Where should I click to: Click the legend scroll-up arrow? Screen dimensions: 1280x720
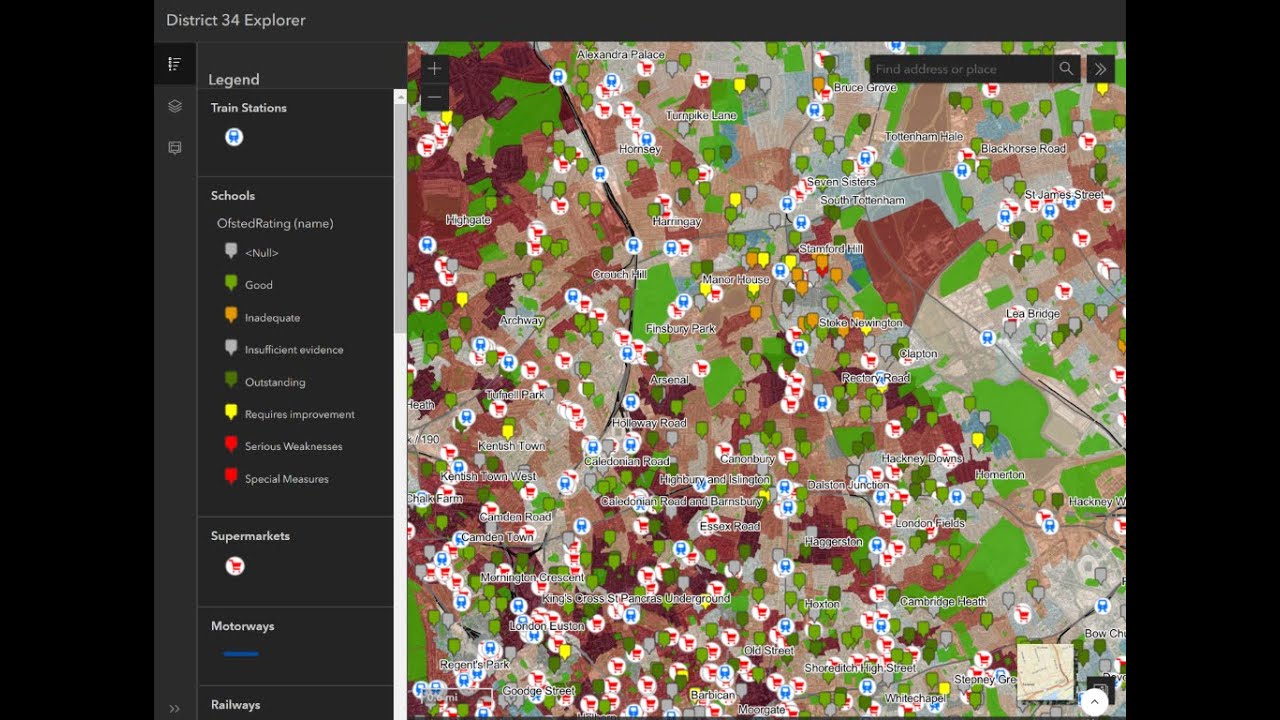[x=400, y=97]
